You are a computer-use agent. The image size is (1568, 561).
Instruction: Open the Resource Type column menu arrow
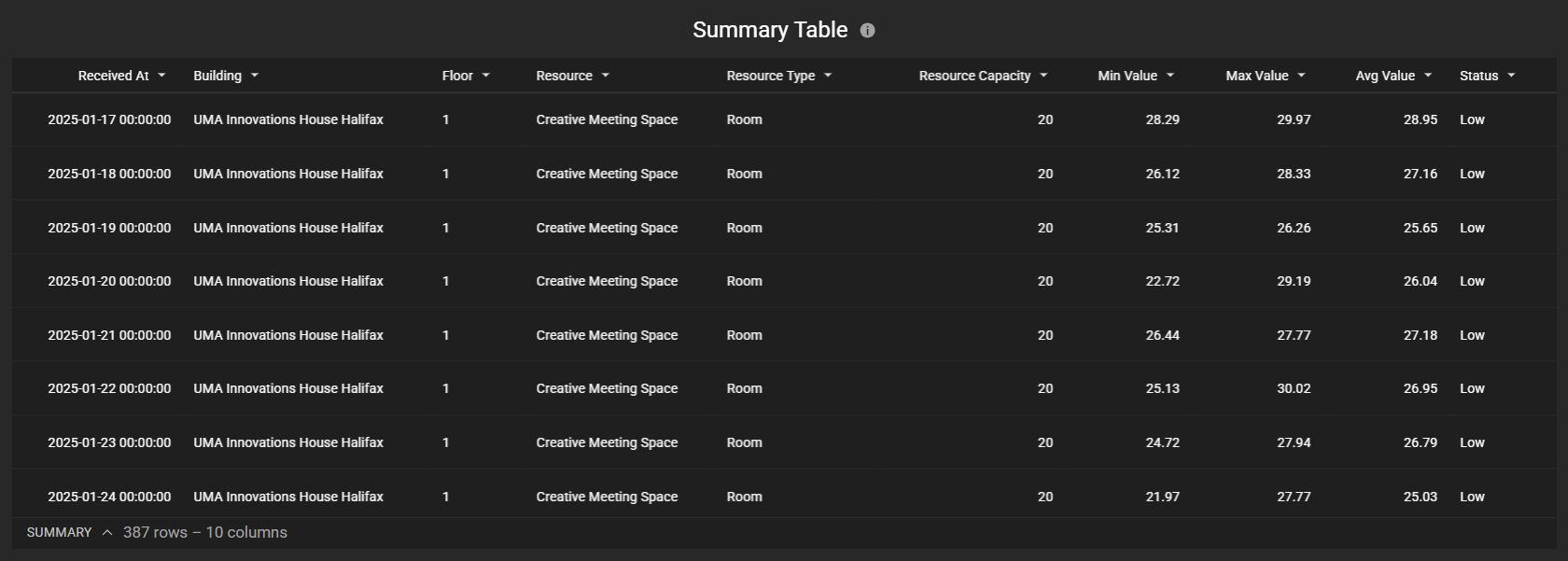828,76
